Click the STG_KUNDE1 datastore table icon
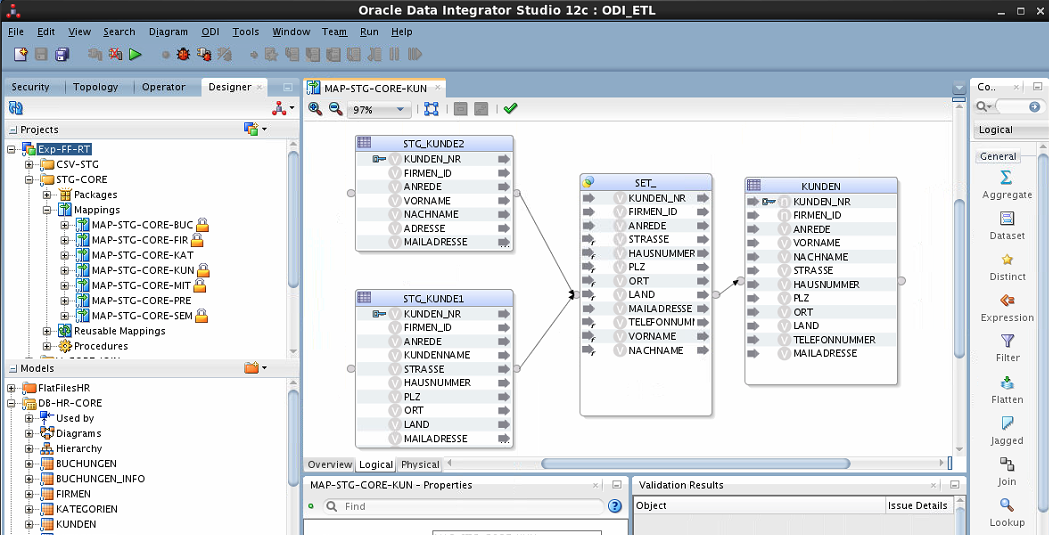The image size is (1049, 535). pyautogui.click(x=364, y=297)
